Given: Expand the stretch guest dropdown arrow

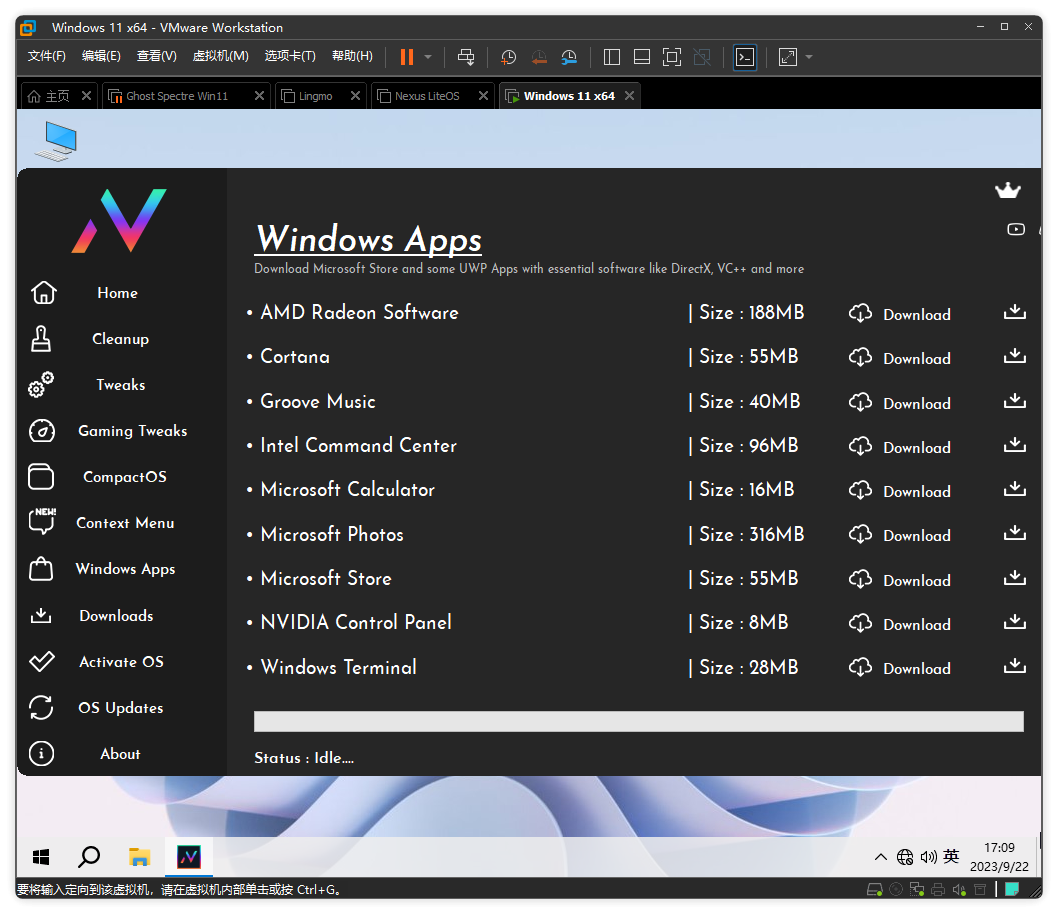Looking at the screenshot, I should coord(809,57).
